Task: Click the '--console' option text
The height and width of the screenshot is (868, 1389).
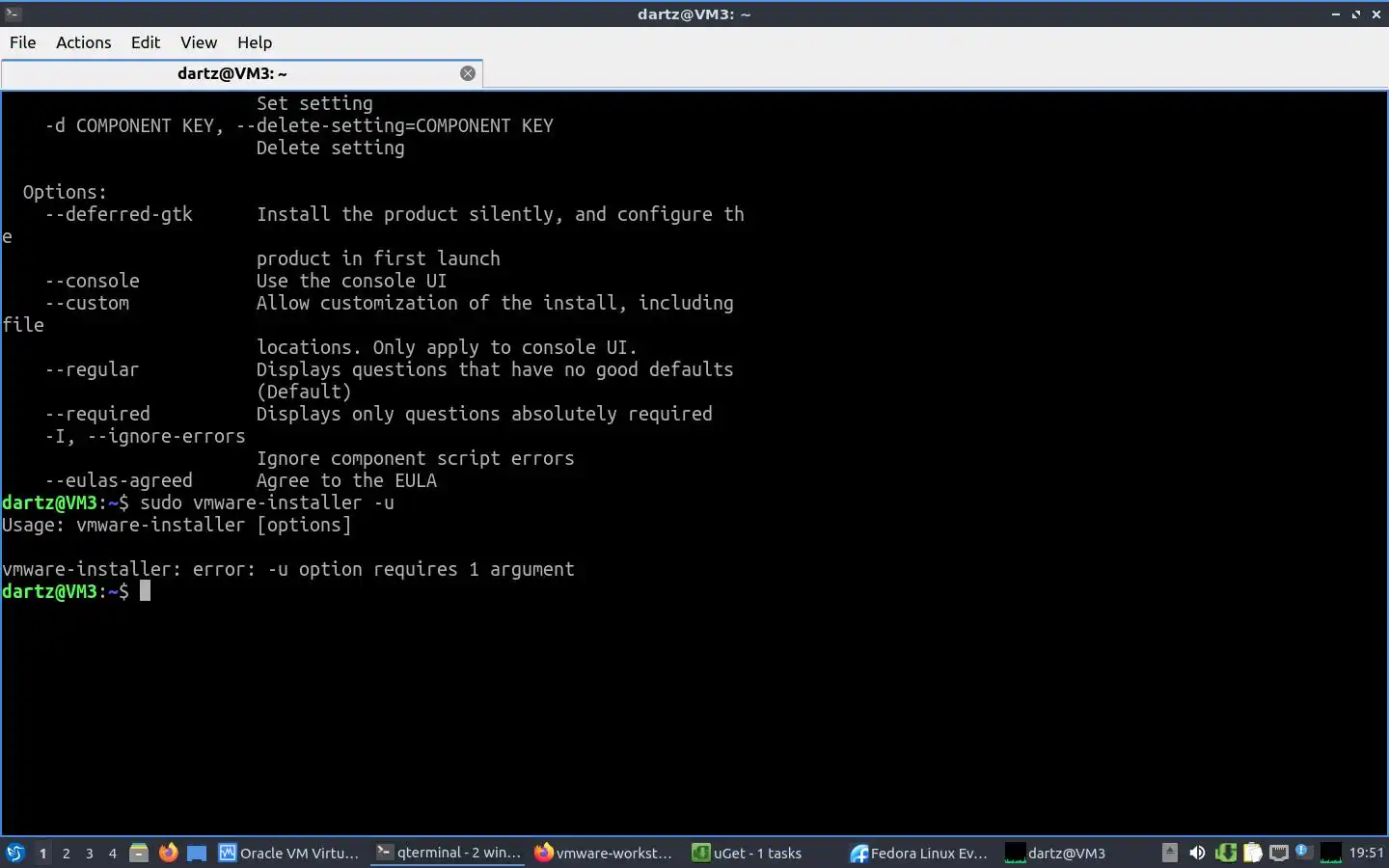Action: (x=92, y=281)
